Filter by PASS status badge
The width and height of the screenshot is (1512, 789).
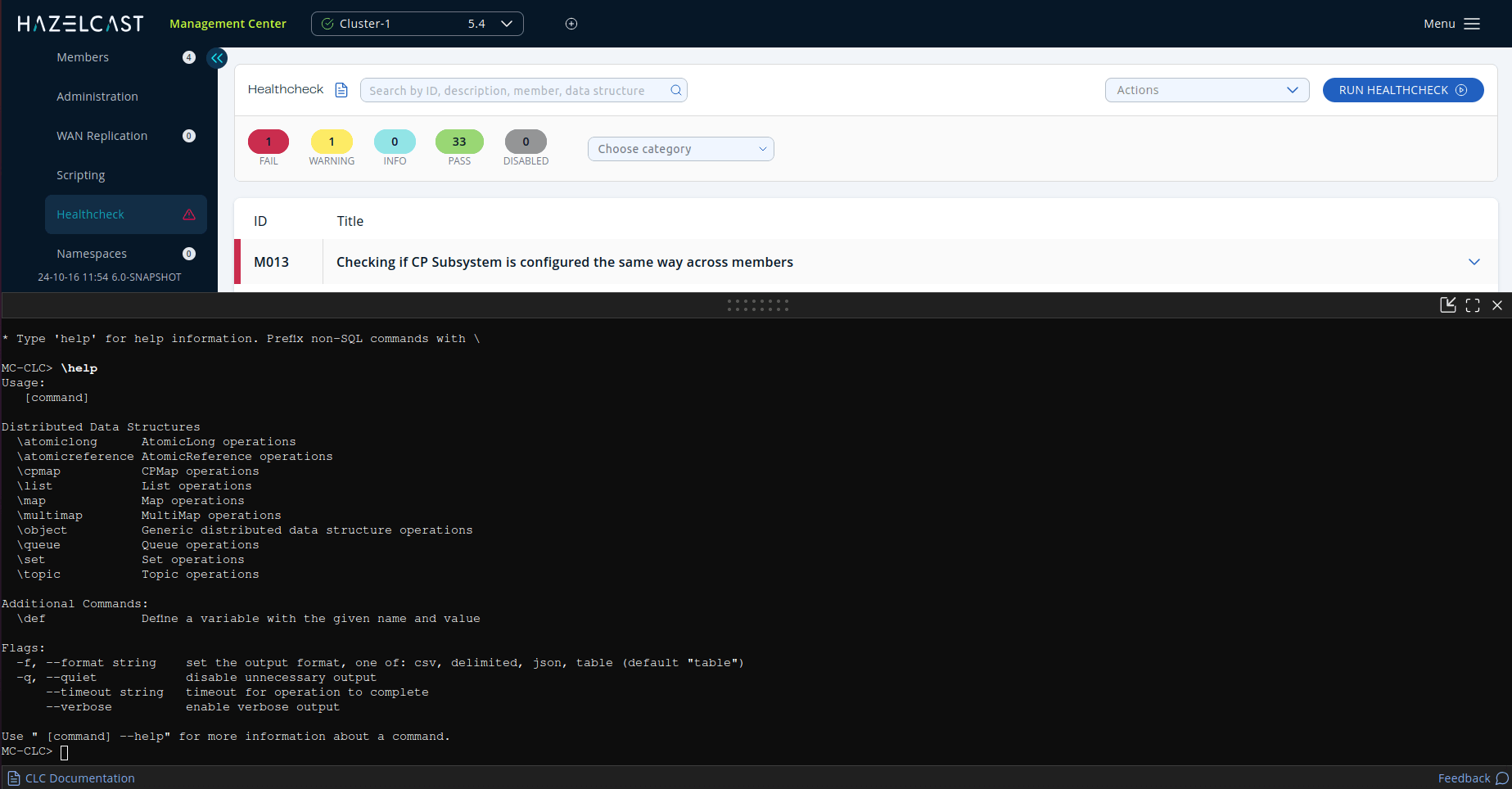(x=459, y=142)
